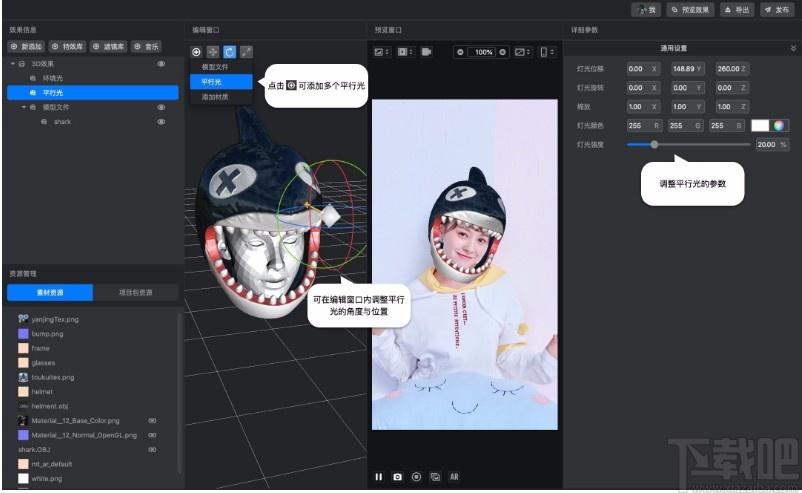The height and width of the screenshot is (493, 802).
Task: Select the move tool in editor toolbar
Action: [x=213, y=52]
